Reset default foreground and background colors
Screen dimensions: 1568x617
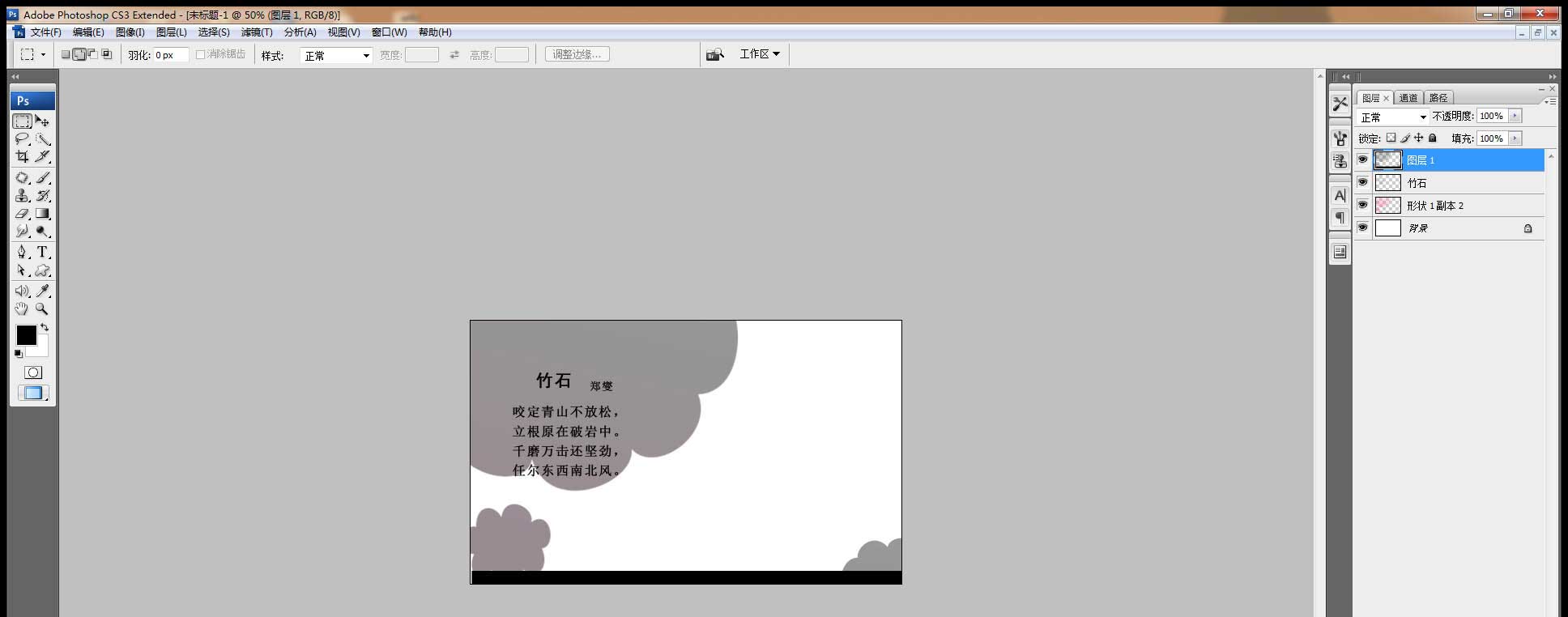19,354
